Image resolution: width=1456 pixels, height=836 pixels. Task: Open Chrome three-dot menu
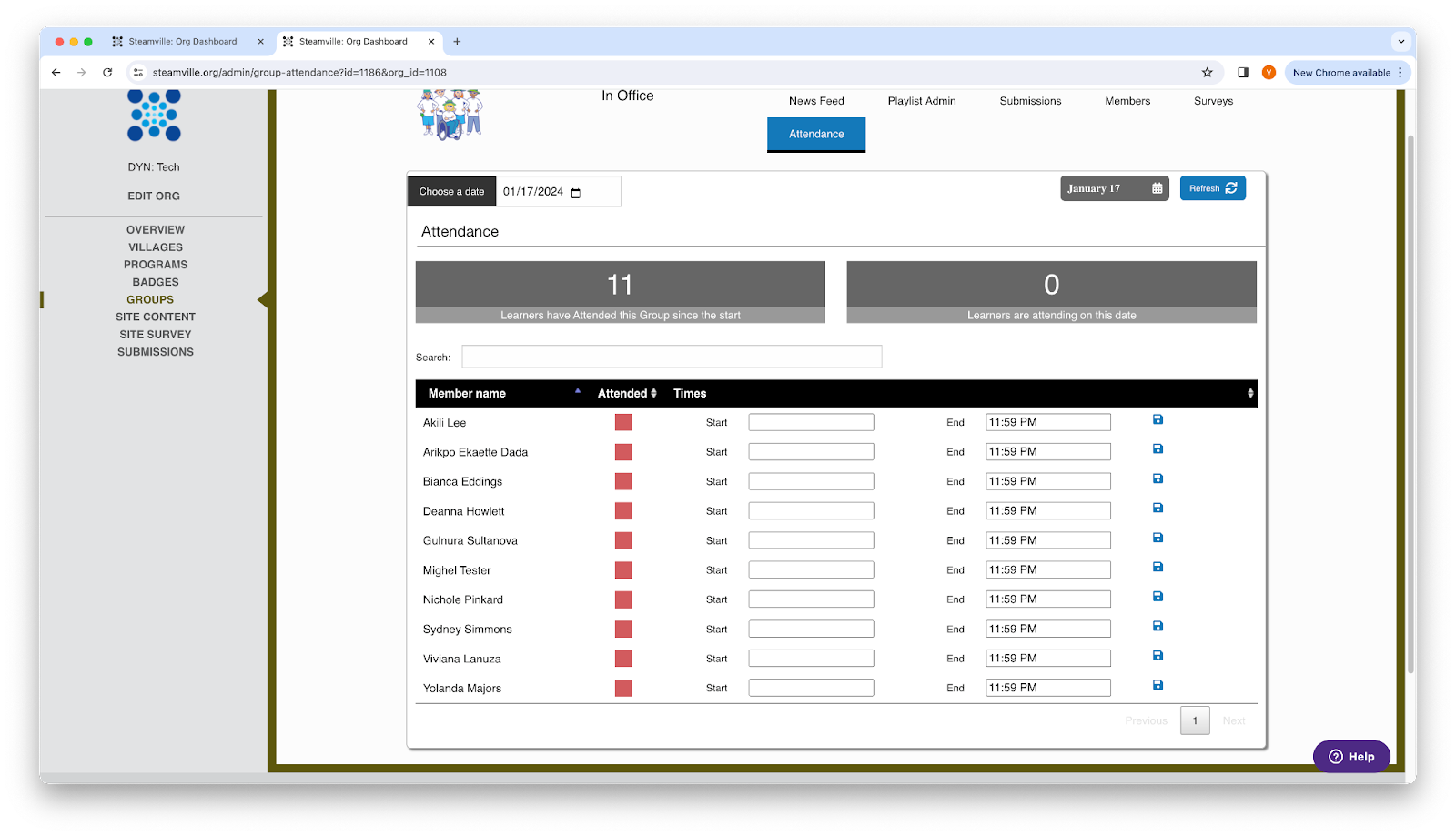[1400, 73]
